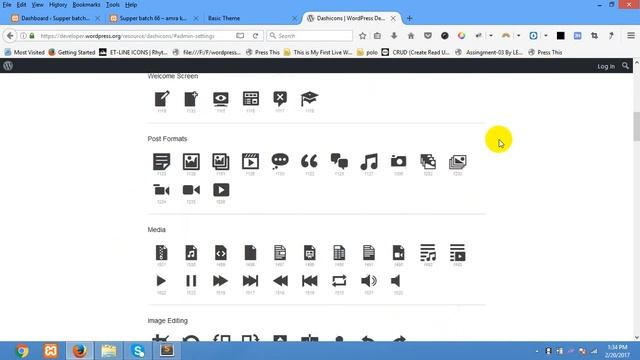
Task: Open the Tools menu
Action: [x=113, y=5]
